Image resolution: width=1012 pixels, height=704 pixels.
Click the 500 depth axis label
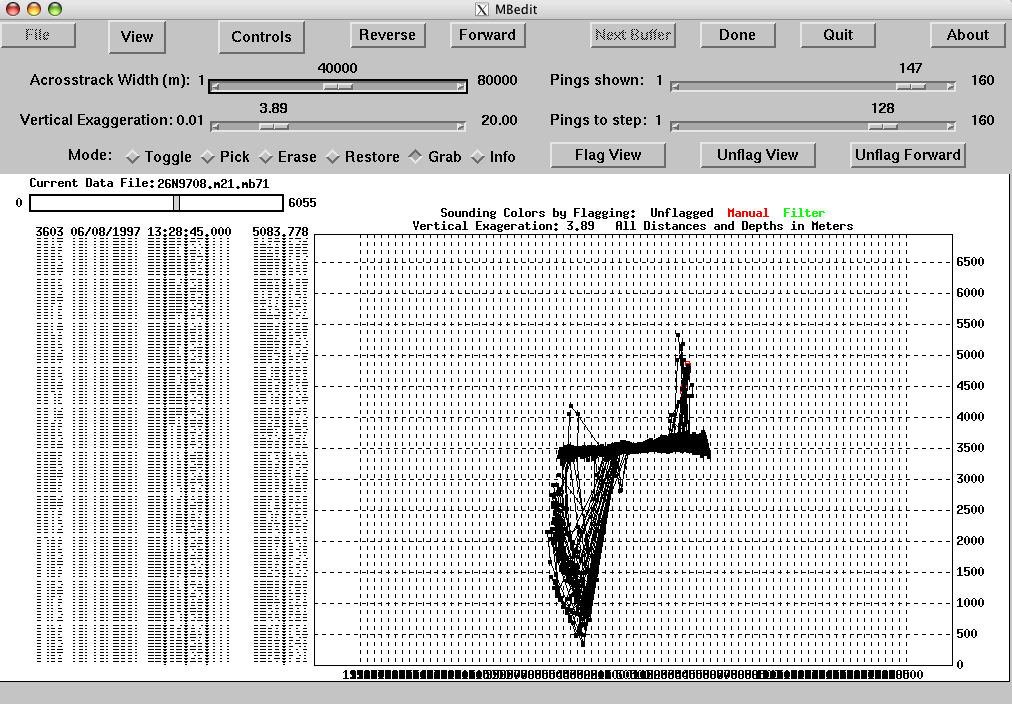[x=967, y=634]
